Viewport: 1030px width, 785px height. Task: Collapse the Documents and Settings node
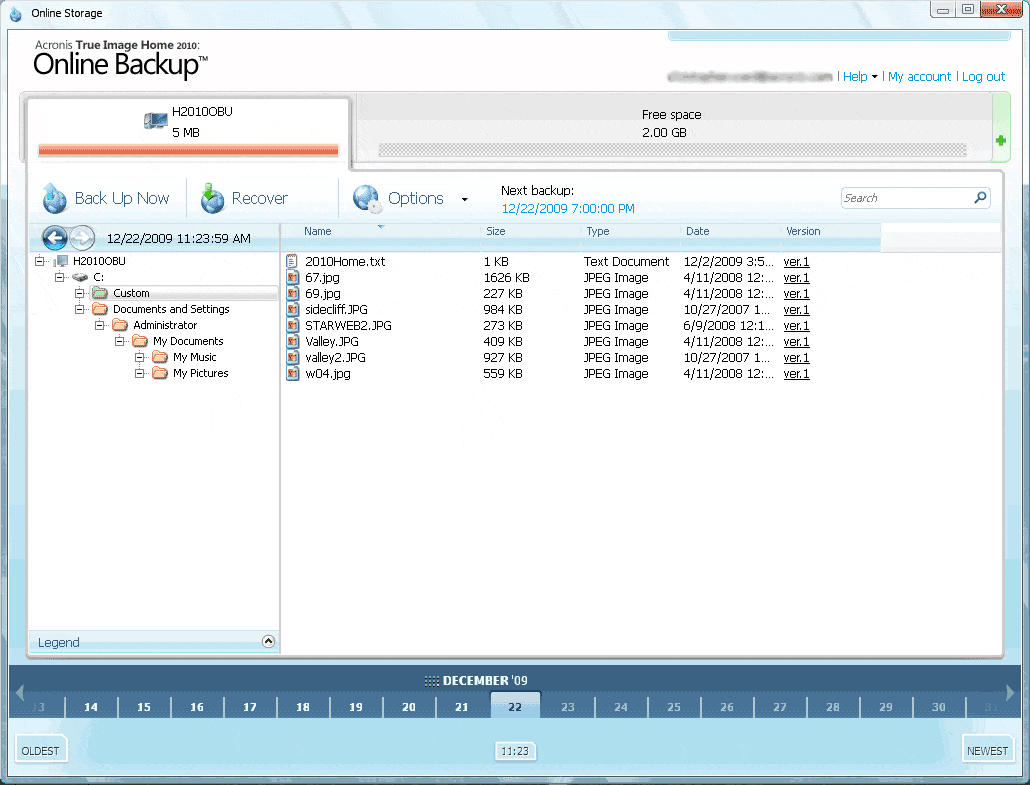pos(79,309)
